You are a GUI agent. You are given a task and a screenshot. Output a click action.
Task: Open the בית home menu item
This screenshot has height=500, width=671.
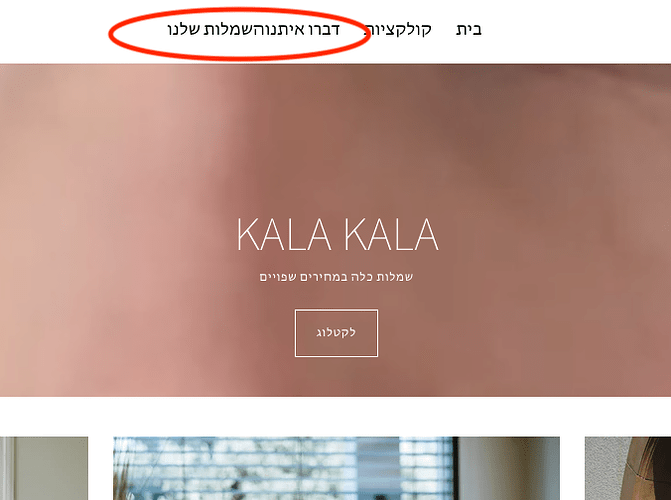pos(469,30)
